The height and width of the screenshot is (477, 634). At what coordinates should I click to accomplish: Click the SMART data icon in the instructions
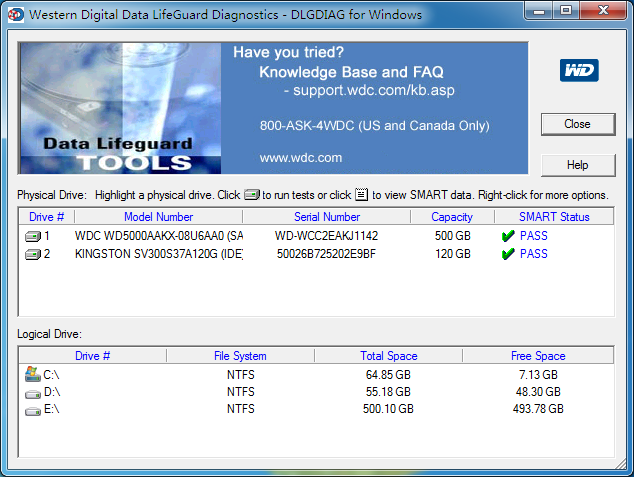[361, 194]
